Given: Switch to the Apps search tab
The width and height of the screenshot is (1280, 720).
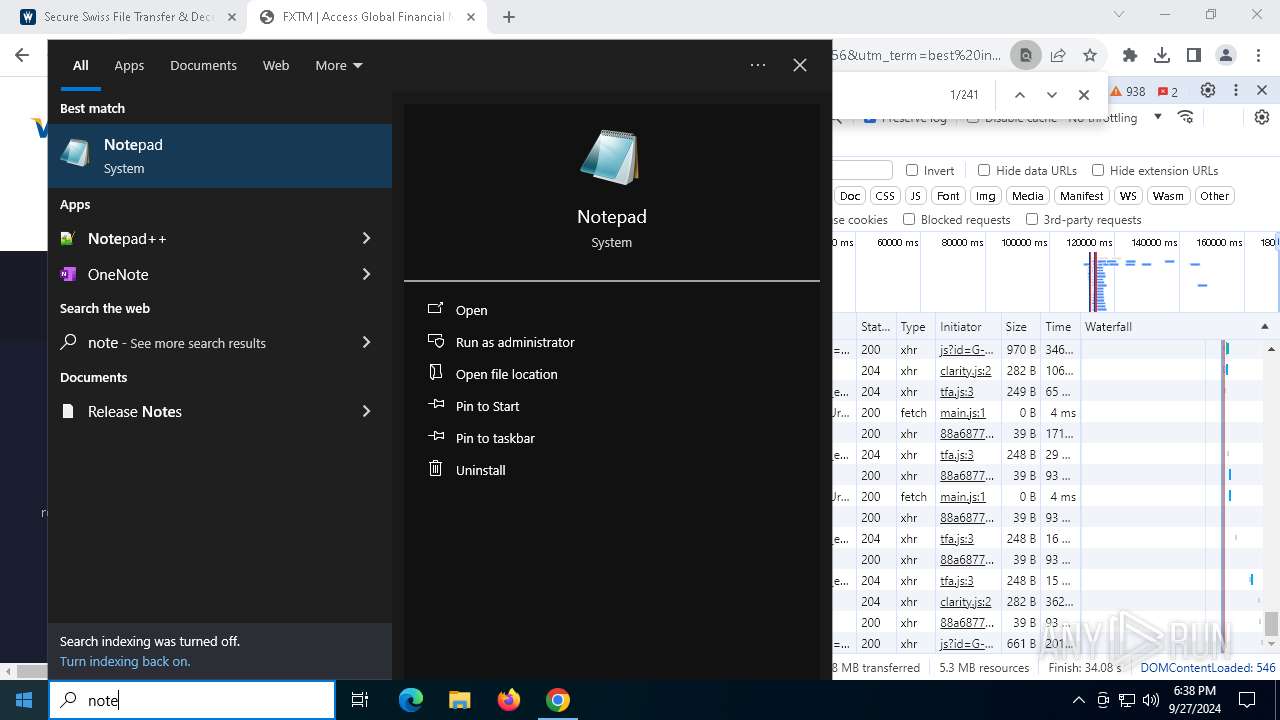Looking at the screenshot, I should click(x=129, y=65).
